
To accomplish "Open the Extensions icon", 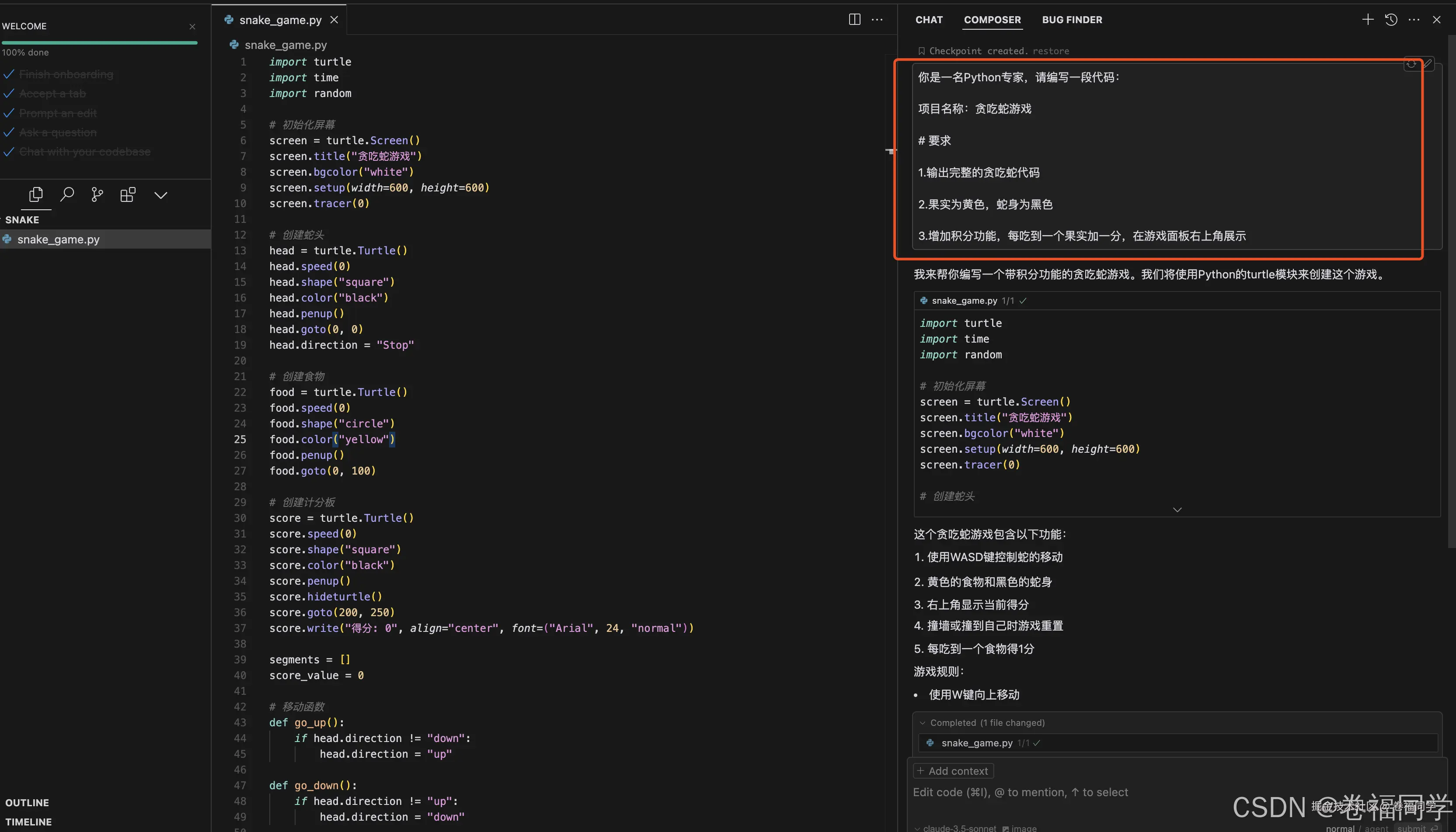I will (x=128, y=195).
